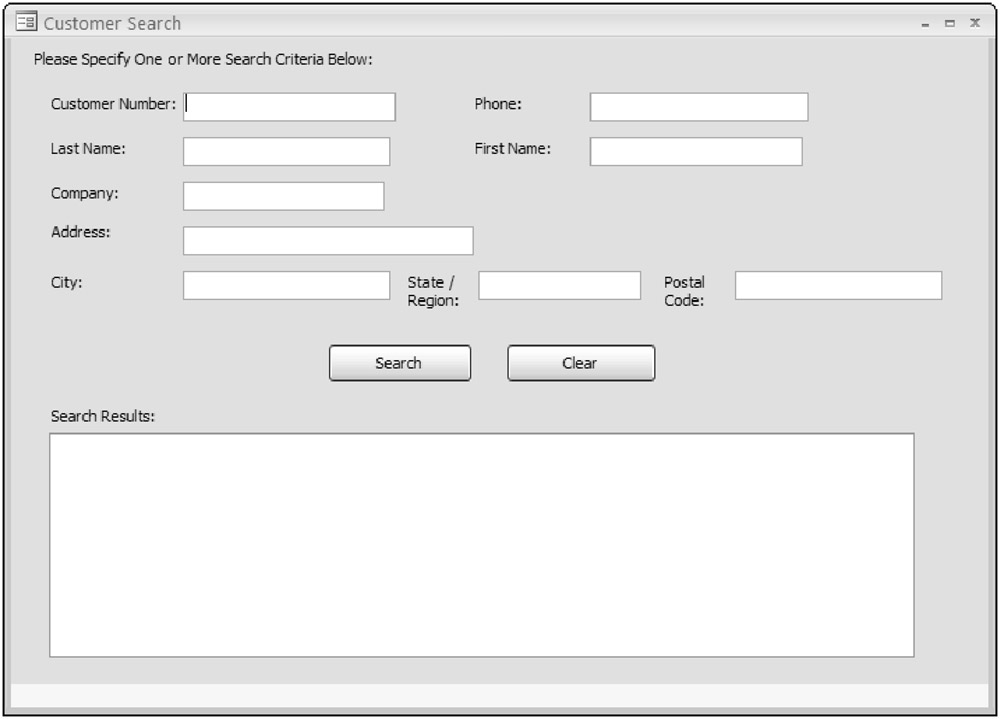Click the "Customer Number:" label
This screenshot has height=719, width=1000.
[x=113, y=104]
